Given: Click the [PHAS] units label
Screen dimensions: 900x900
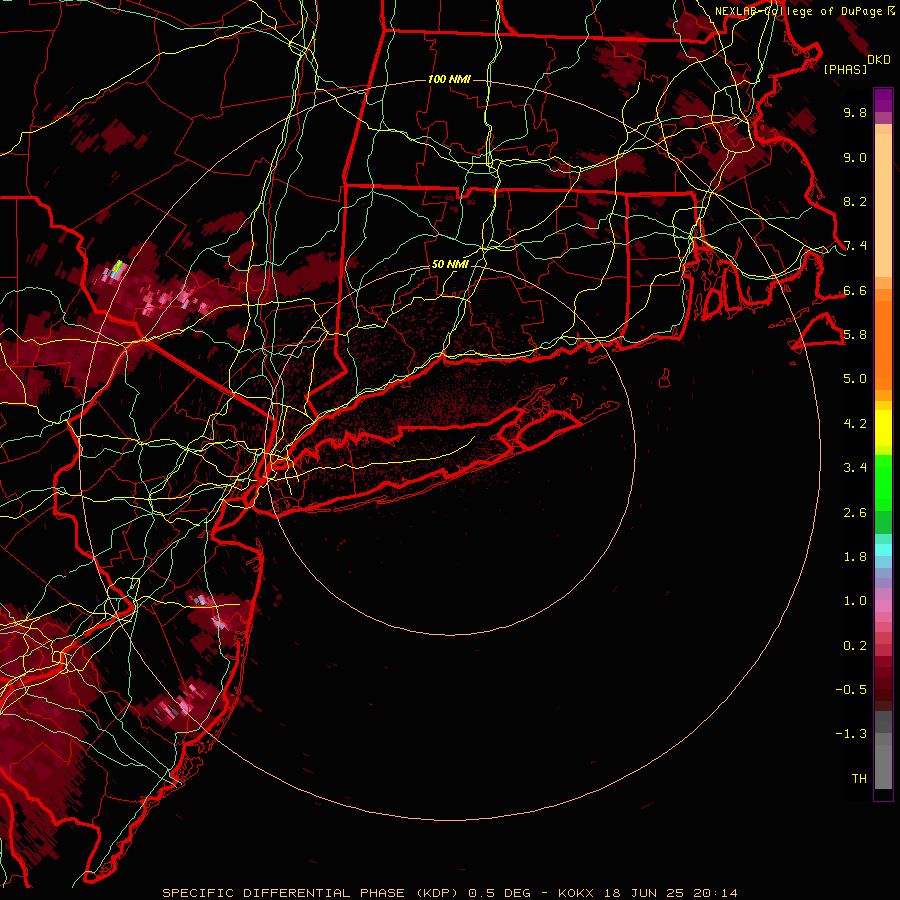Looking at the screenshot, I should (x=845, y=70).
